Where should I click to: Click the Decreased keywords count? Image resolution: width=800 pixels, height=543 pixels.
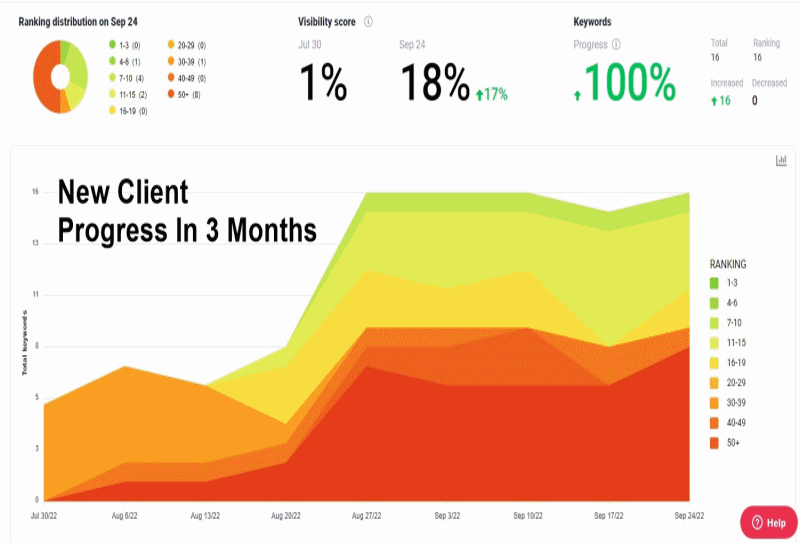(754, 100)
